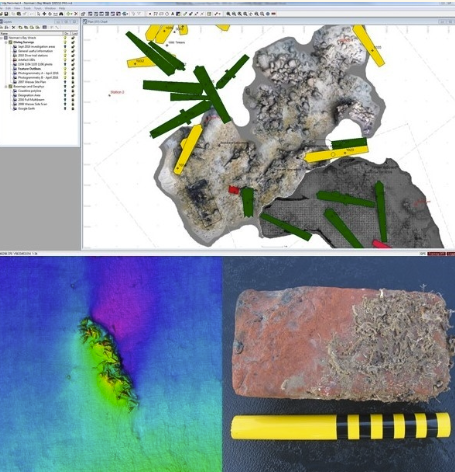Image resolution: width=455 pixels, height=472 pixels.
Task: Open dropdown arrow beside green add icon
Action: (71, 14)
